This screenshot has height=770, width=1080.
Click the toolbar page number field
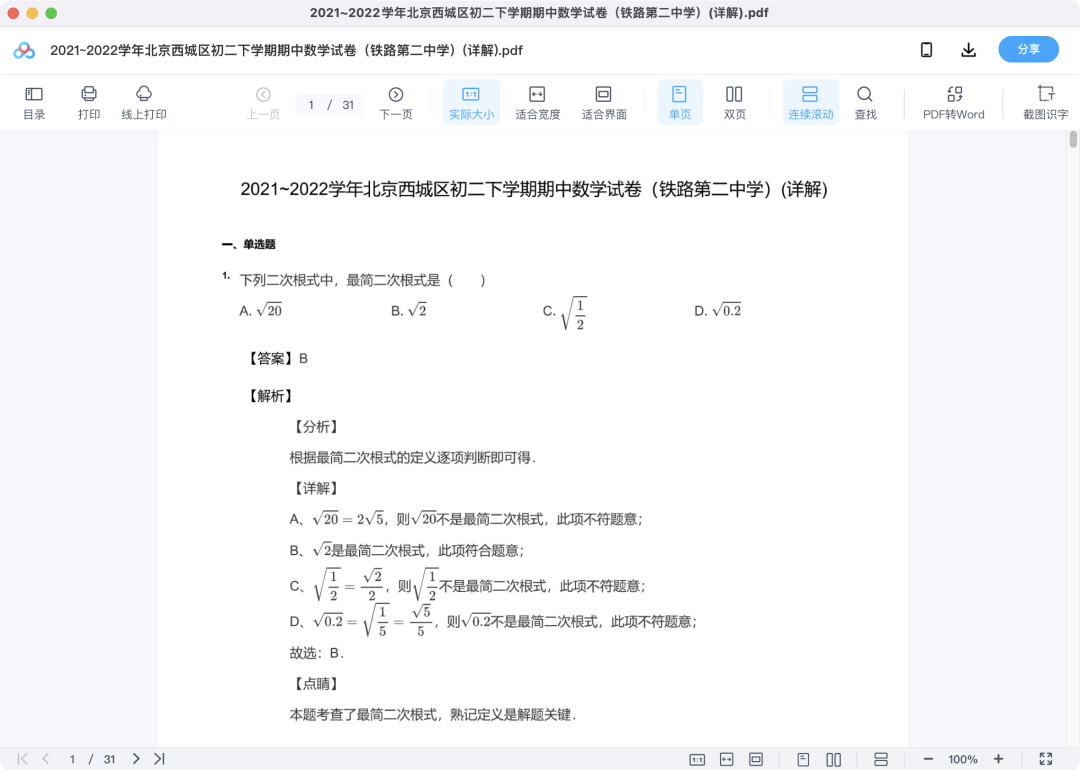coord(311,105)
